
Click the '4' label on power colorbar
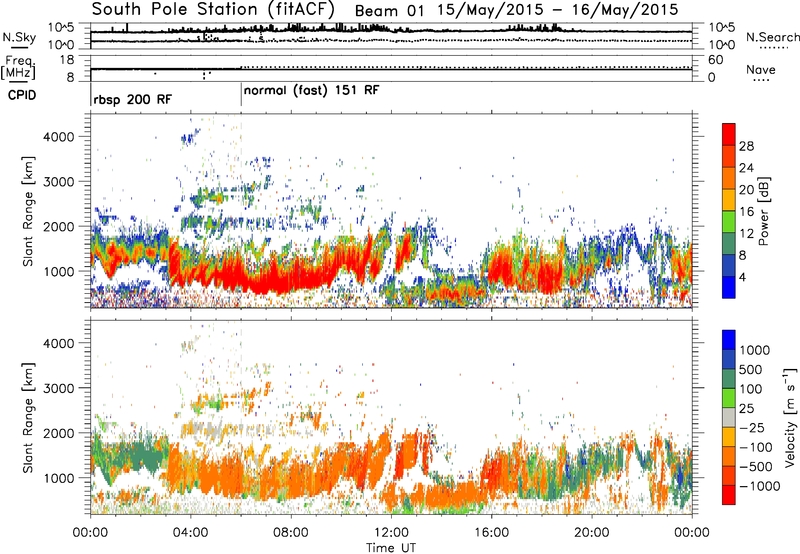pyautogui.click(x=743, y=277)
